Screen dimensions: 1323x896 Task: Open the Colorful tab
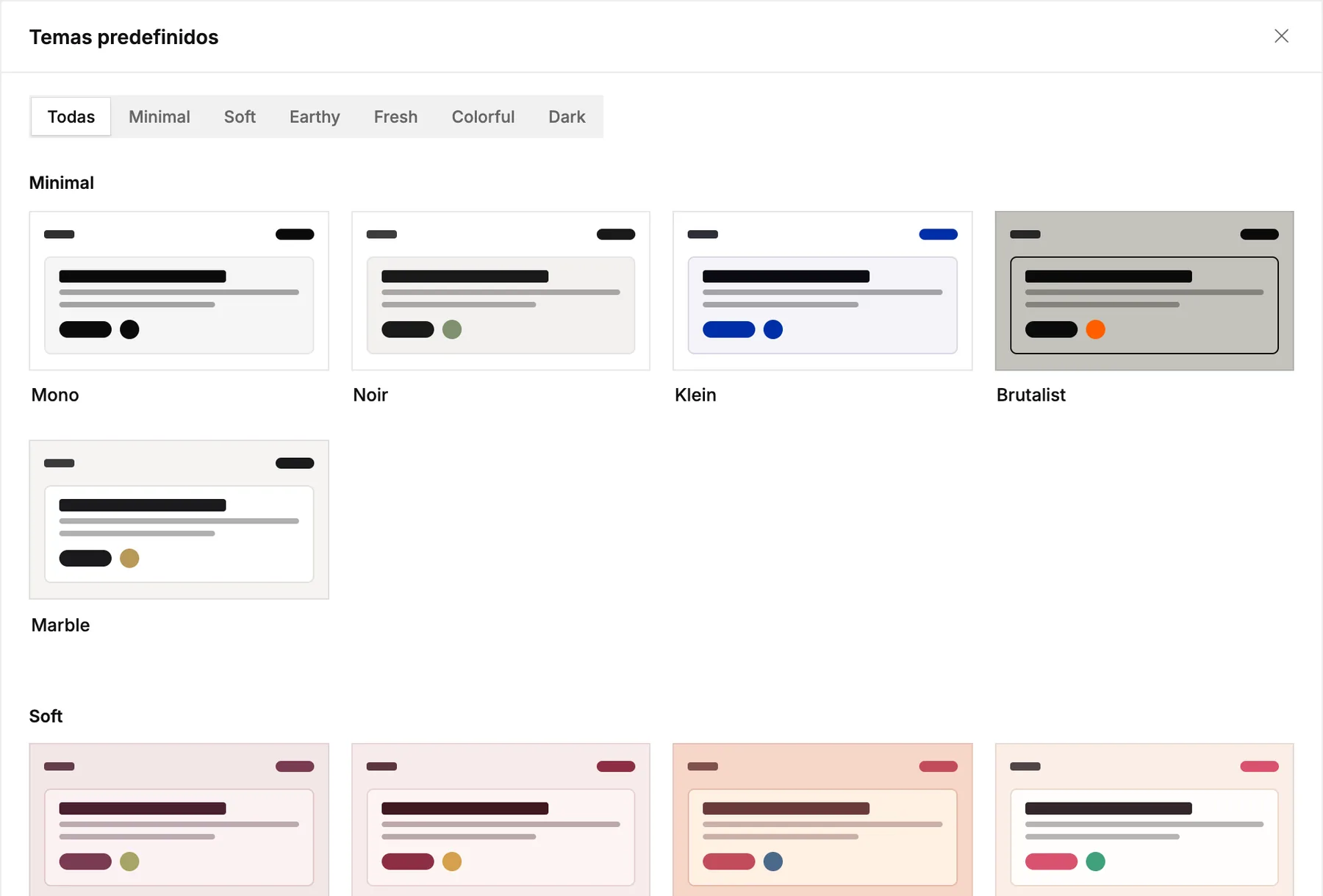[x=483, y=117]
